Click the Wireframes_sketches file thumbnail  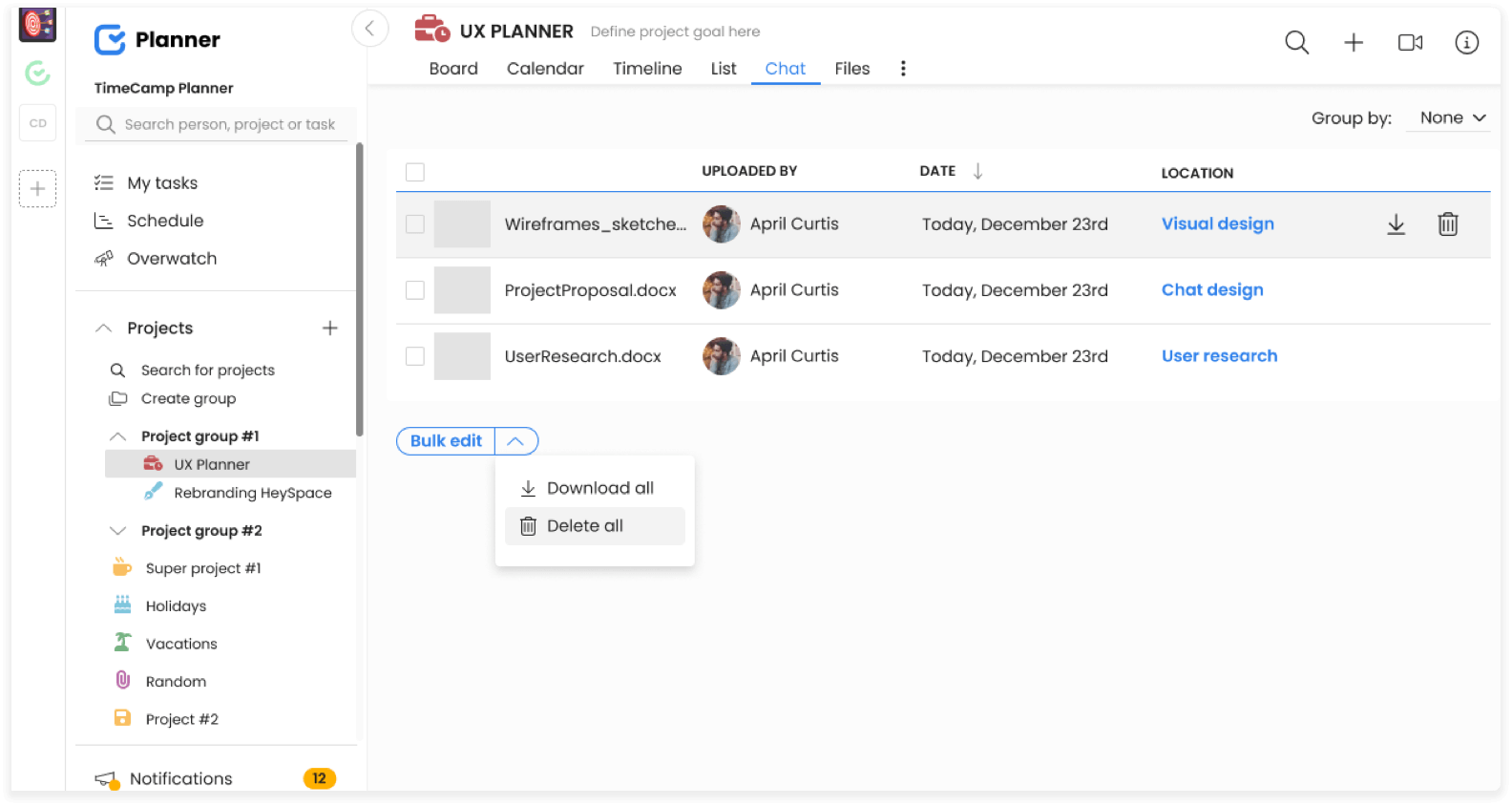coord(462,224)
